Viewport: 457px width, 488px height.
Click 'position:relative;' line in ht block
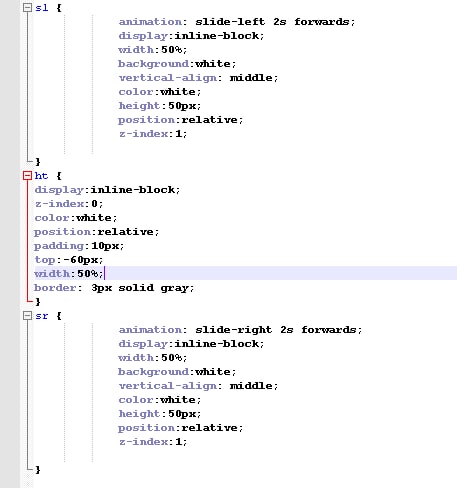pos(97,232)
